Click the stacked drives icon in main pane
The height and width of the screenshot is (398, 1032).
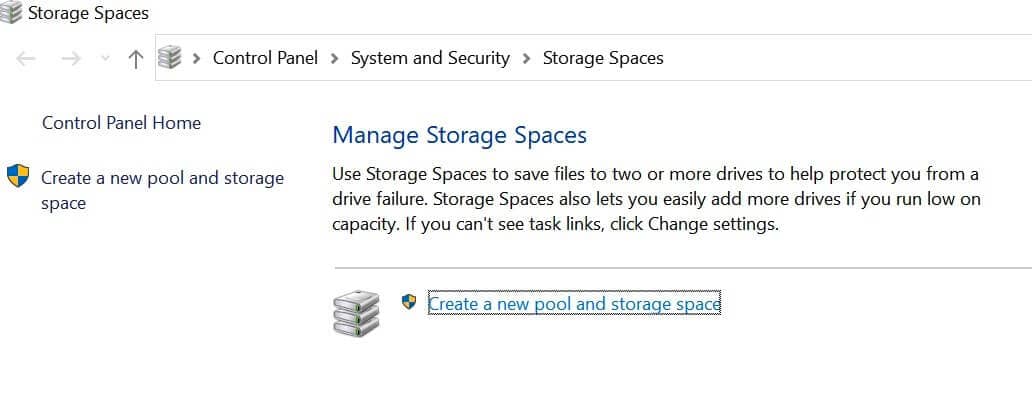[356, 313]
